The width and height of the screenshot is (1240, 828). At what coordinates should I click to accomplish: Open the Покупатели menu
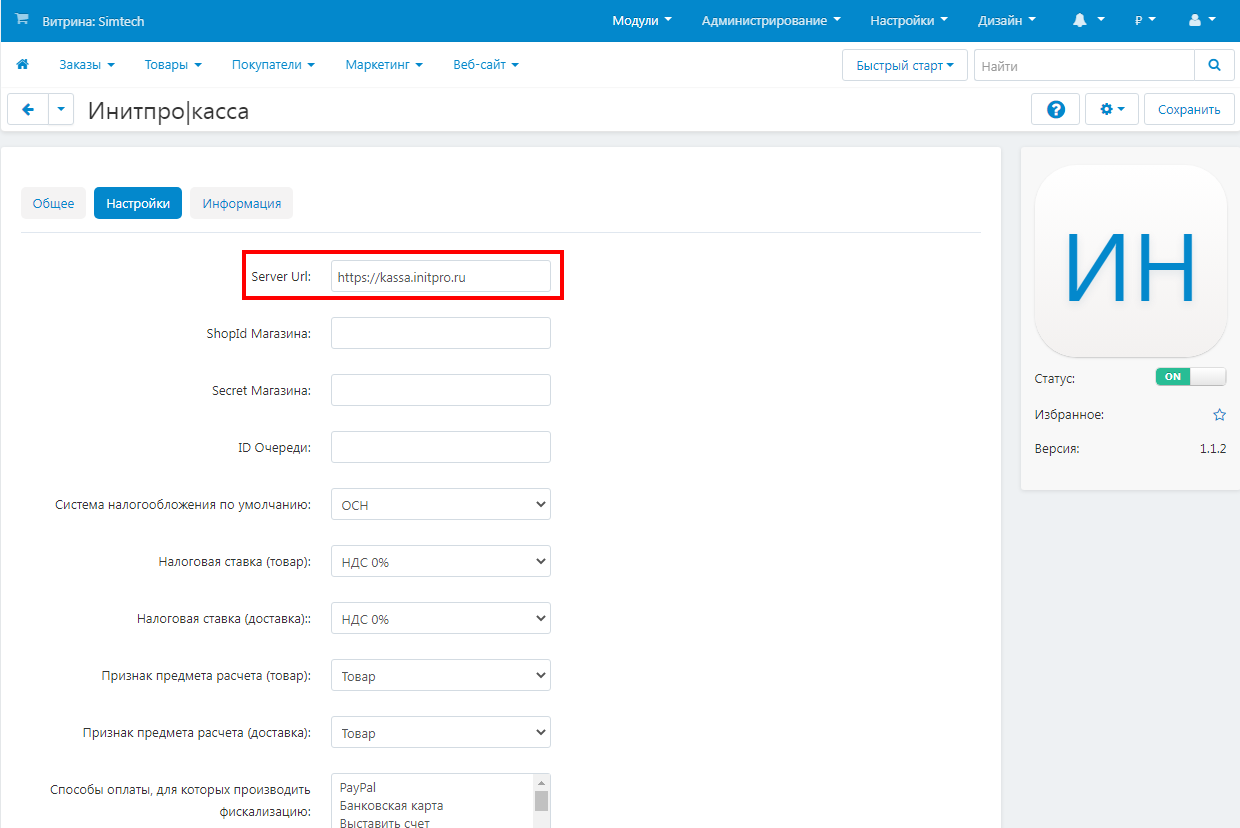273,65
